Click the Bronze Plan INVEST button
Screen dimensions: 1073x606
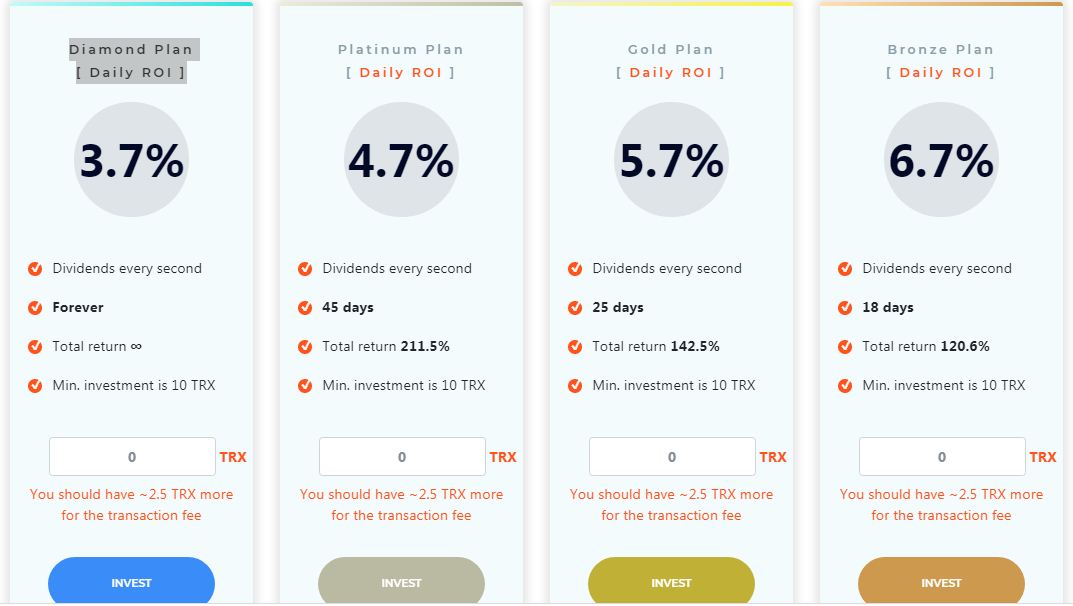coord(942,581)
